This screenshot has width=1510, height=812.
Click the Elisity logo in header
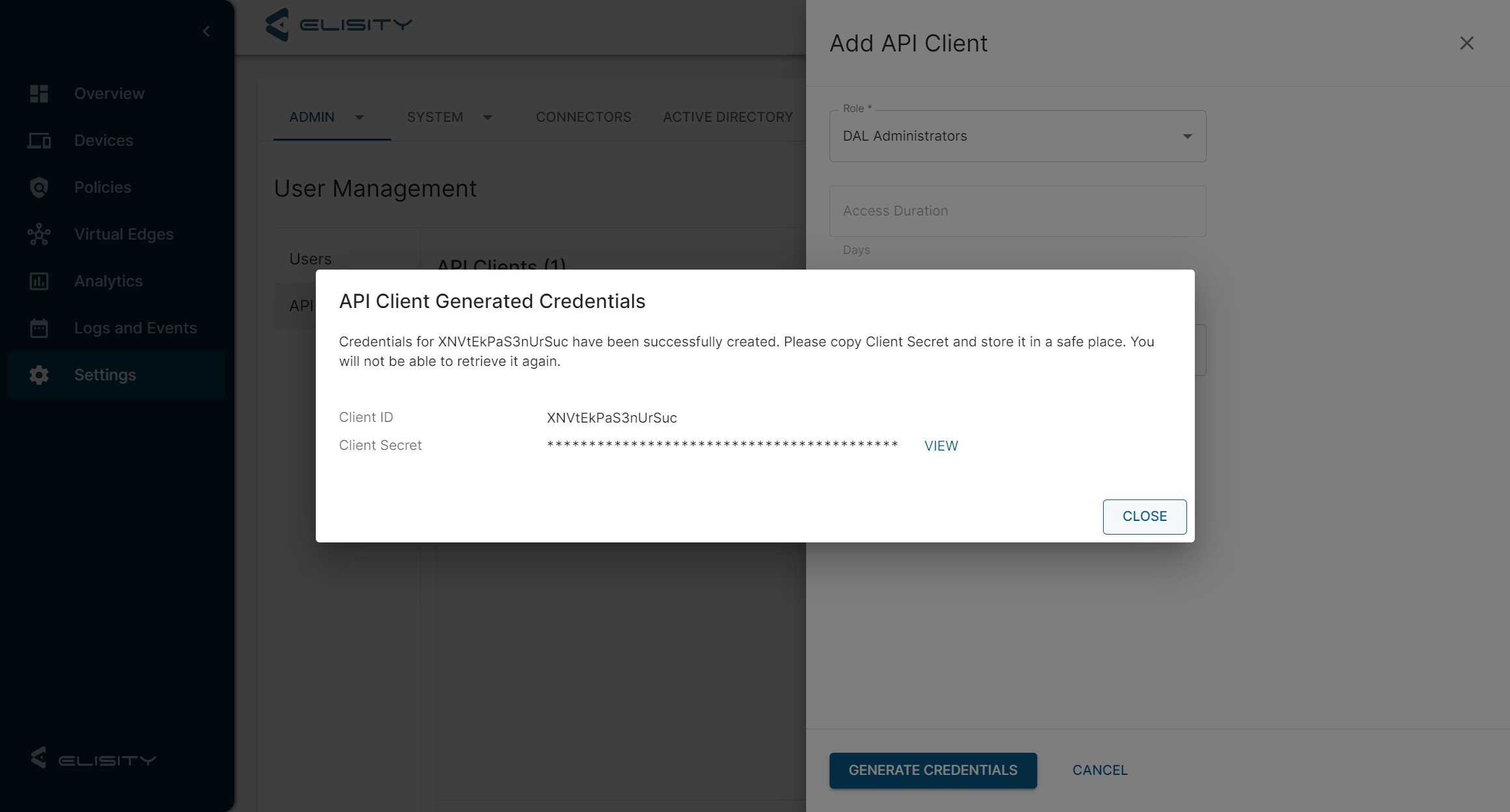point(339,25)
